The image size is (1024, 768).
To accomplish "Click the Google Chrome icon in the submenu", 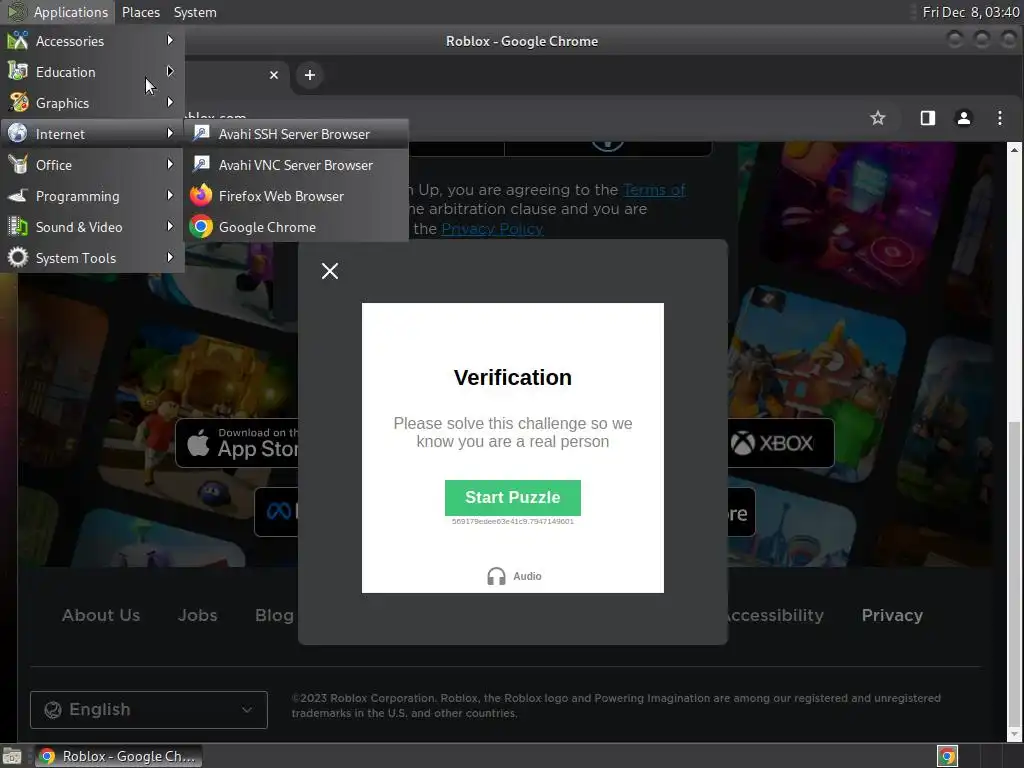I will [x=201, y=227].
